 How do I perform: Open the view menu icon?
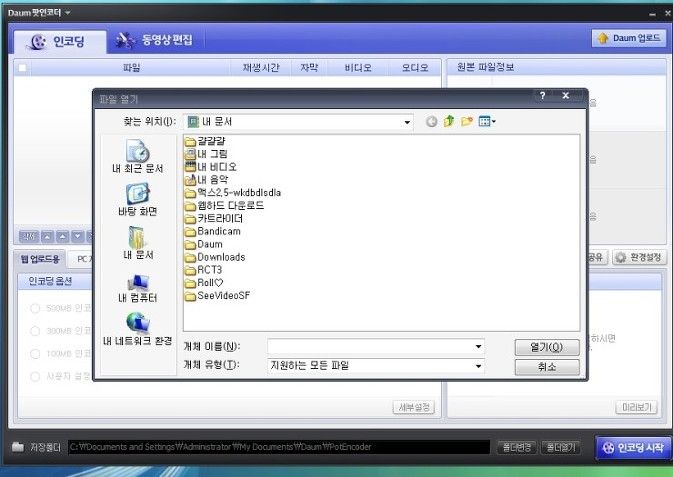click(x=487, y=122)
